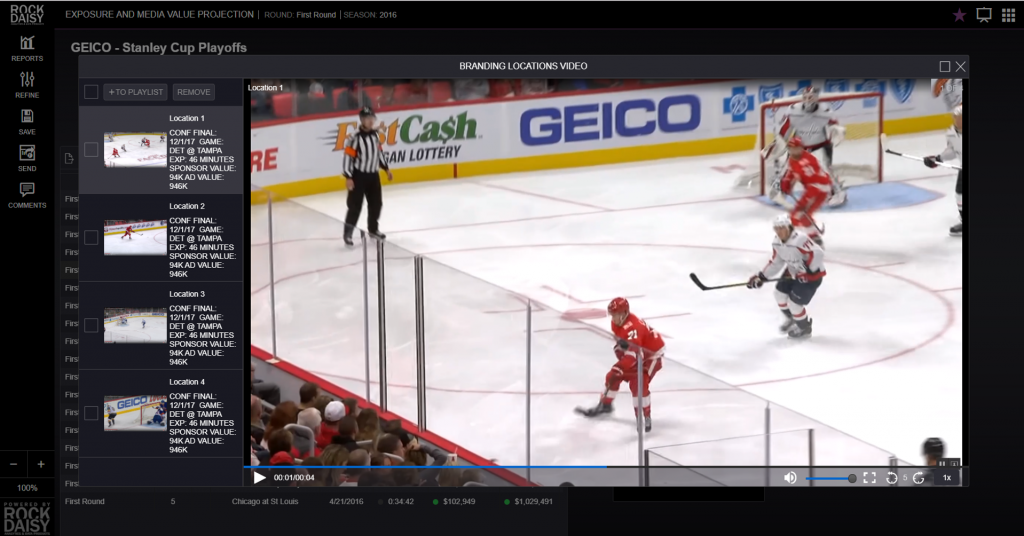1024x536 pixels.
Task: Skip the video forward five seconds
Action: point(918,478)
